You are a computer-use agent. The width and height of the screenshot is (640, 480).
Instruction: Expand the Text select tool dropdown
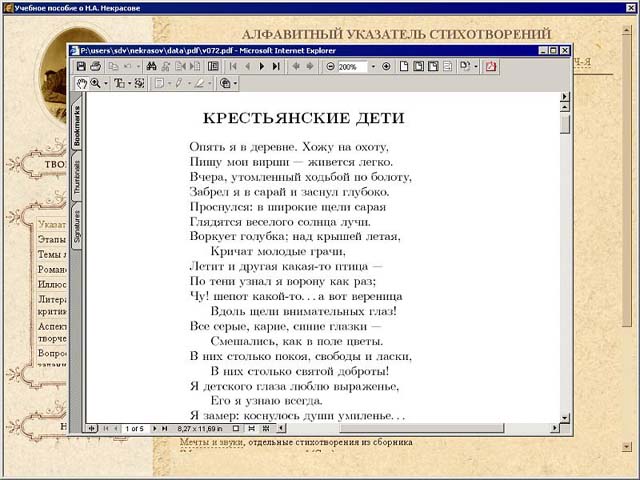128,84
